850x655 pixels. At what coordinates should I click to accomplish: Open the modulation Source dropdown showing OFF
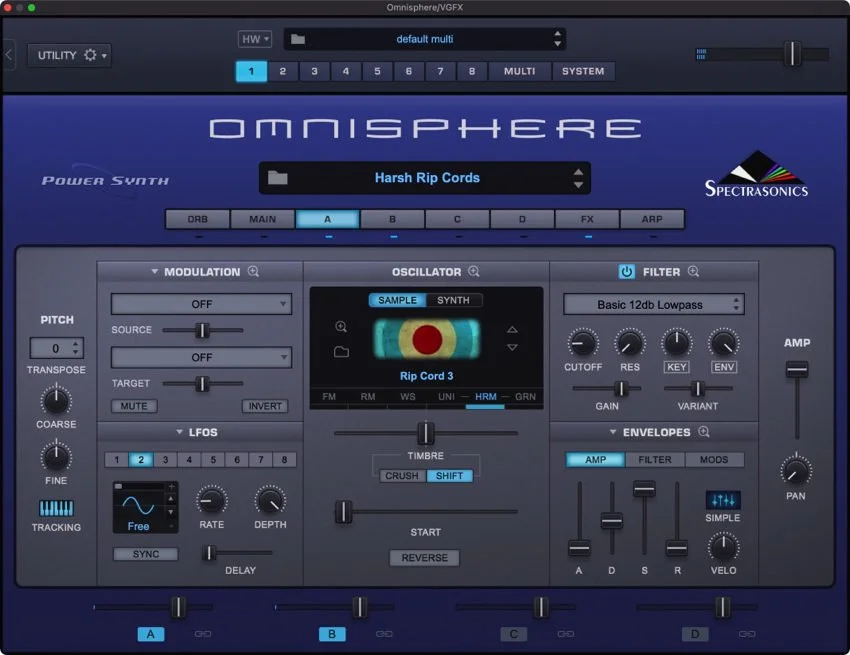click(x=201, y=304)
